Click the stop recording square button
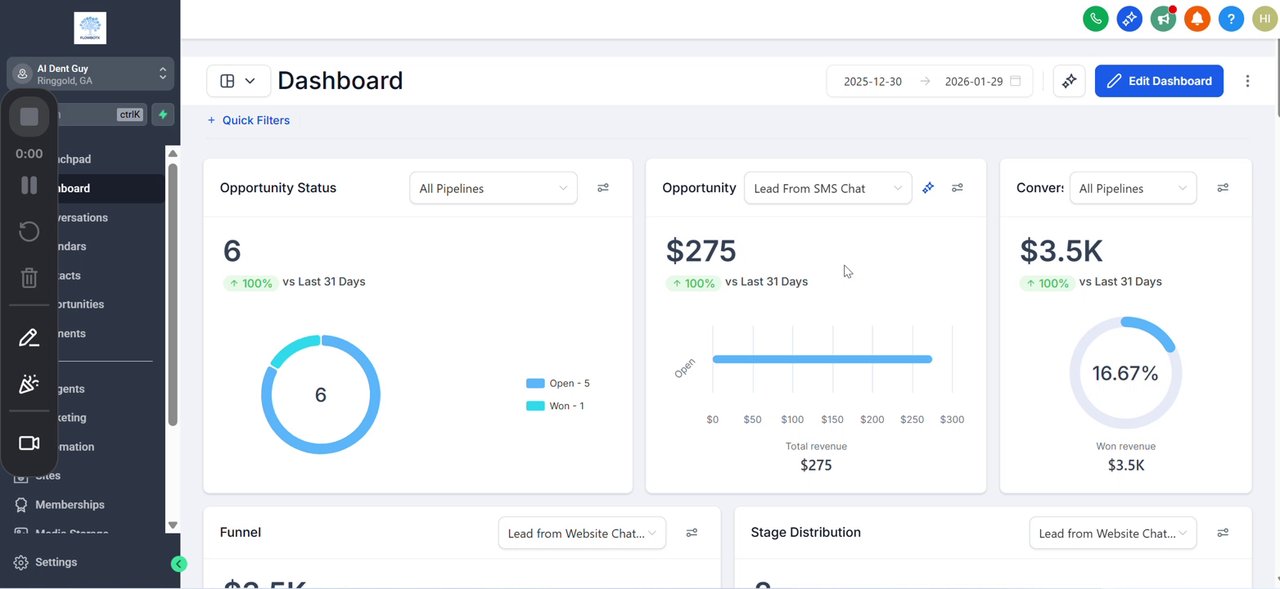1280x589 pixels. (29, 117)
